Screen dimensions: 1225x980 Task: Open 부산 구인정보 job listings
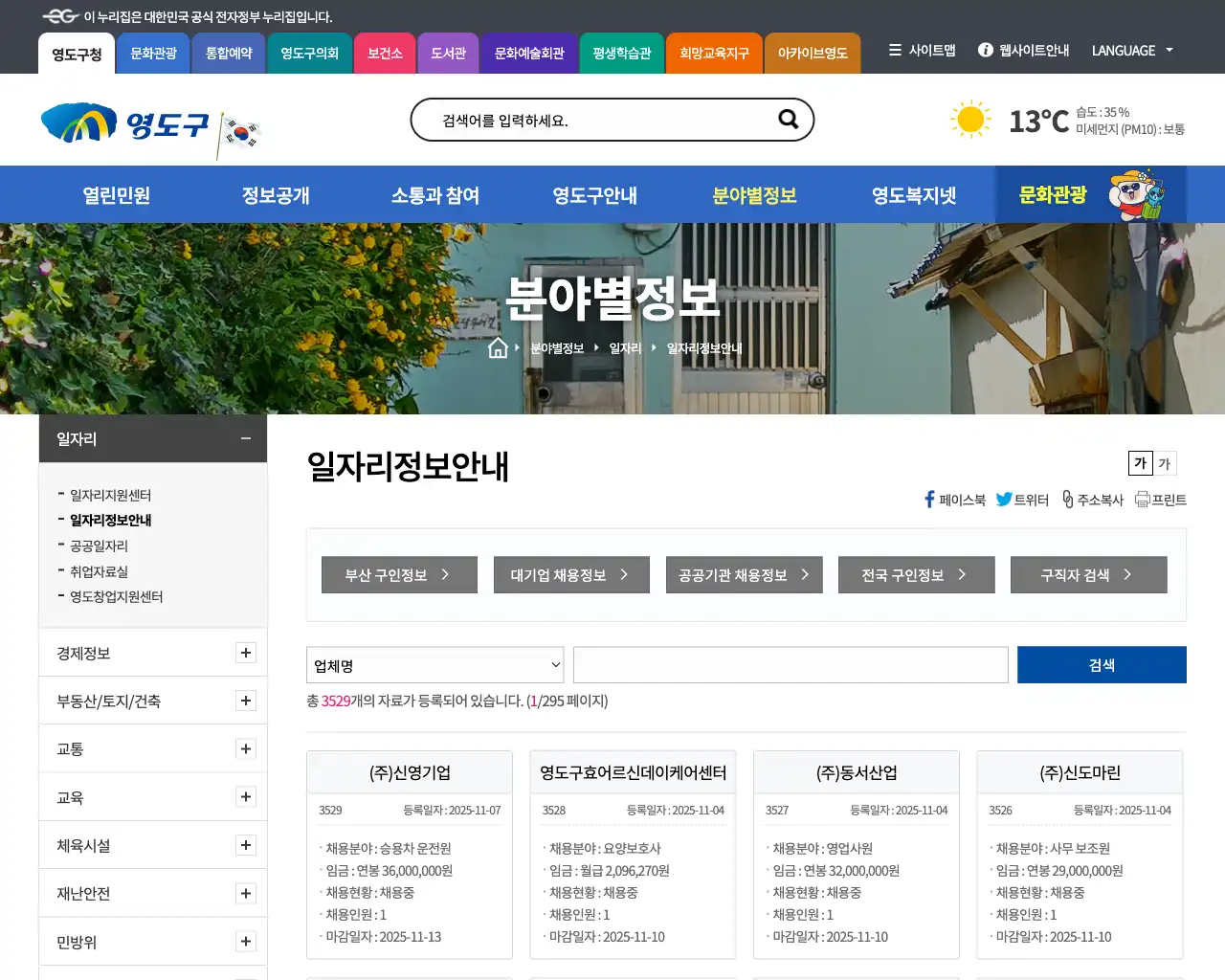pyautogui.click(x=399, y=574)
